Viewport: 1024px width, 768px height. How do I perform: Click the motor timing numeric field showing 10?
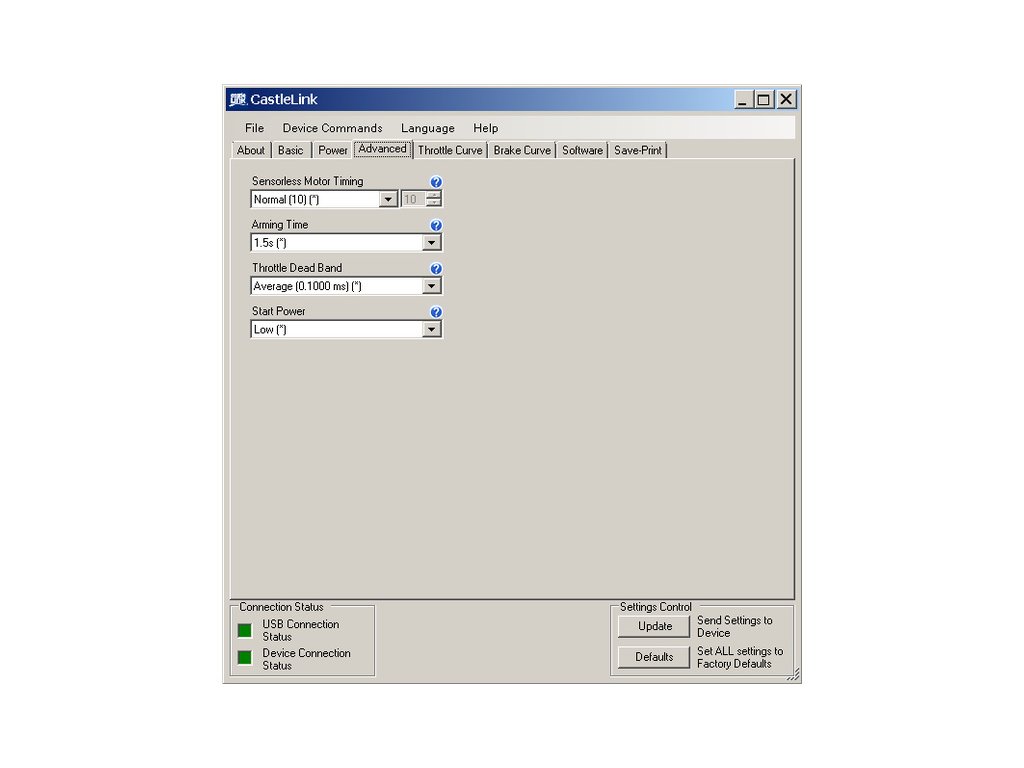click(x=413, y=199)
